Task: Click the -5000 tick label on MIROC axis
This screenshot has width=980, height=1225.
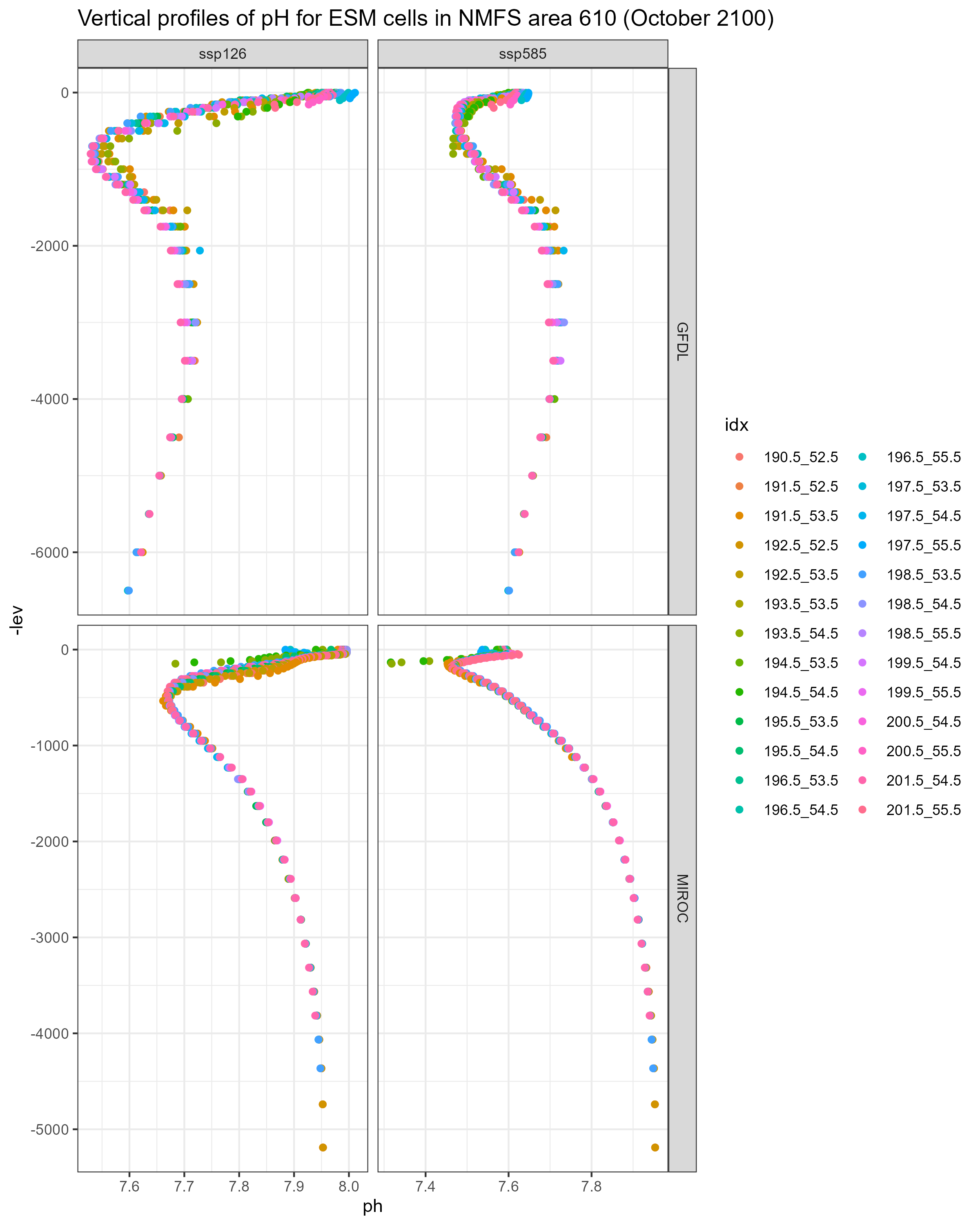Action: pos(49,1129)
